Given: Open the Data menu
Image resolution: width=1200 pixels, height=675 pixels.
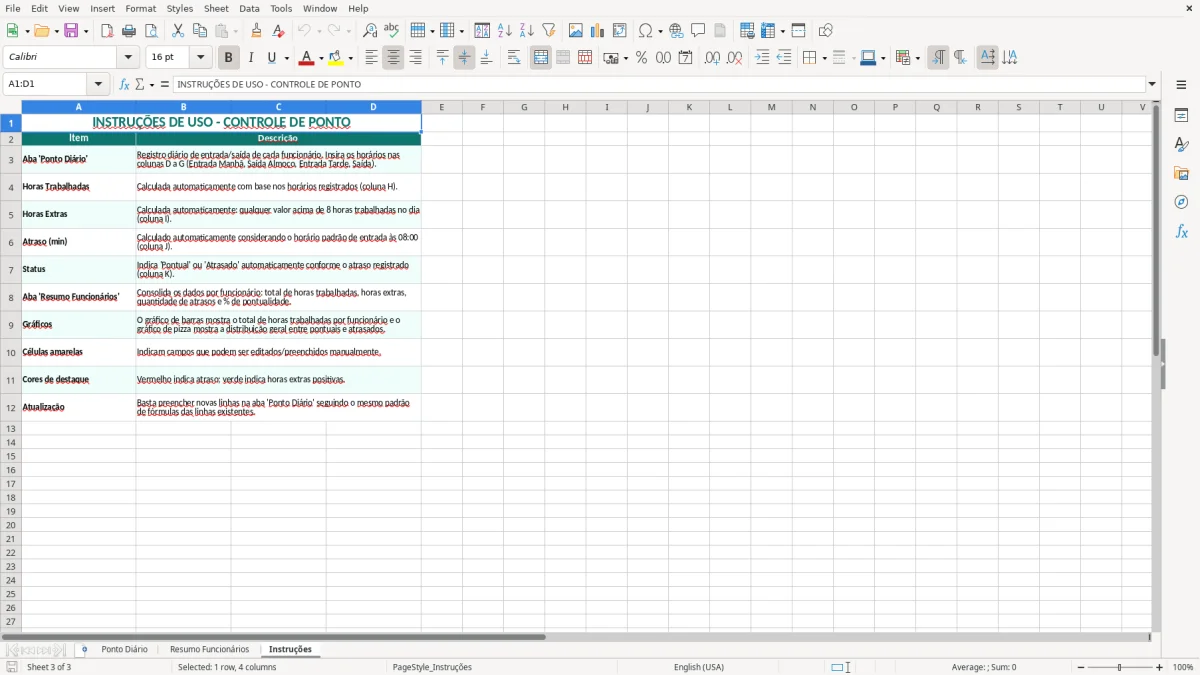Looking at the screenshot, I should [x=249, y=8].
